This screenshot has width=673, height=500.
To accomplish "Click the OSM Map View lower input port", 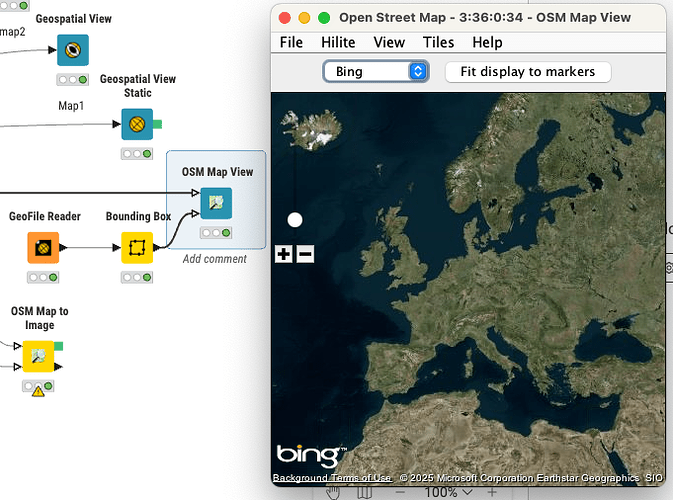I will [195, 213].
